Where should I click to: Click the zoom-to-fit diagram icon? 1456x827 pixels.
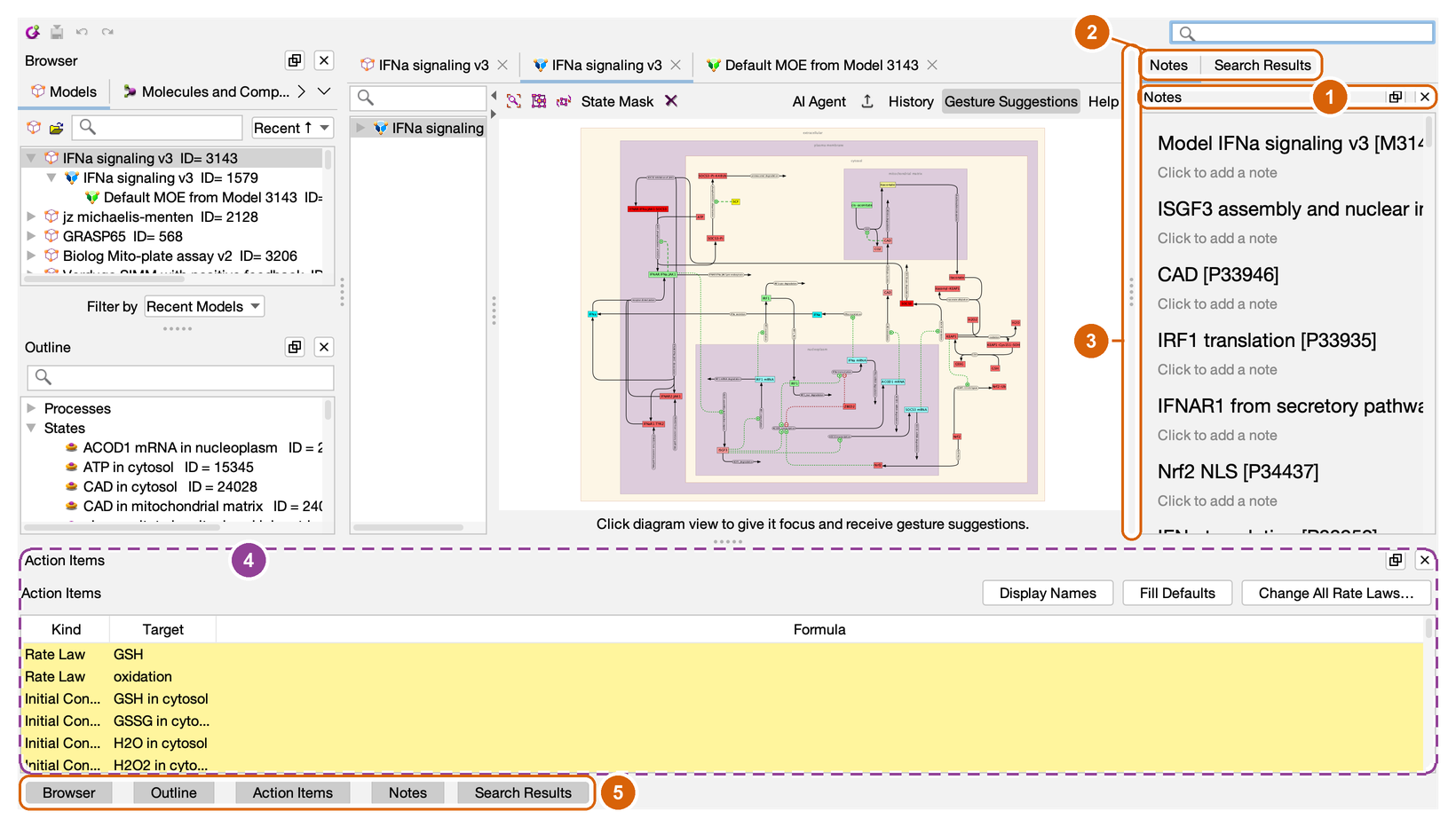click(514, 101)
